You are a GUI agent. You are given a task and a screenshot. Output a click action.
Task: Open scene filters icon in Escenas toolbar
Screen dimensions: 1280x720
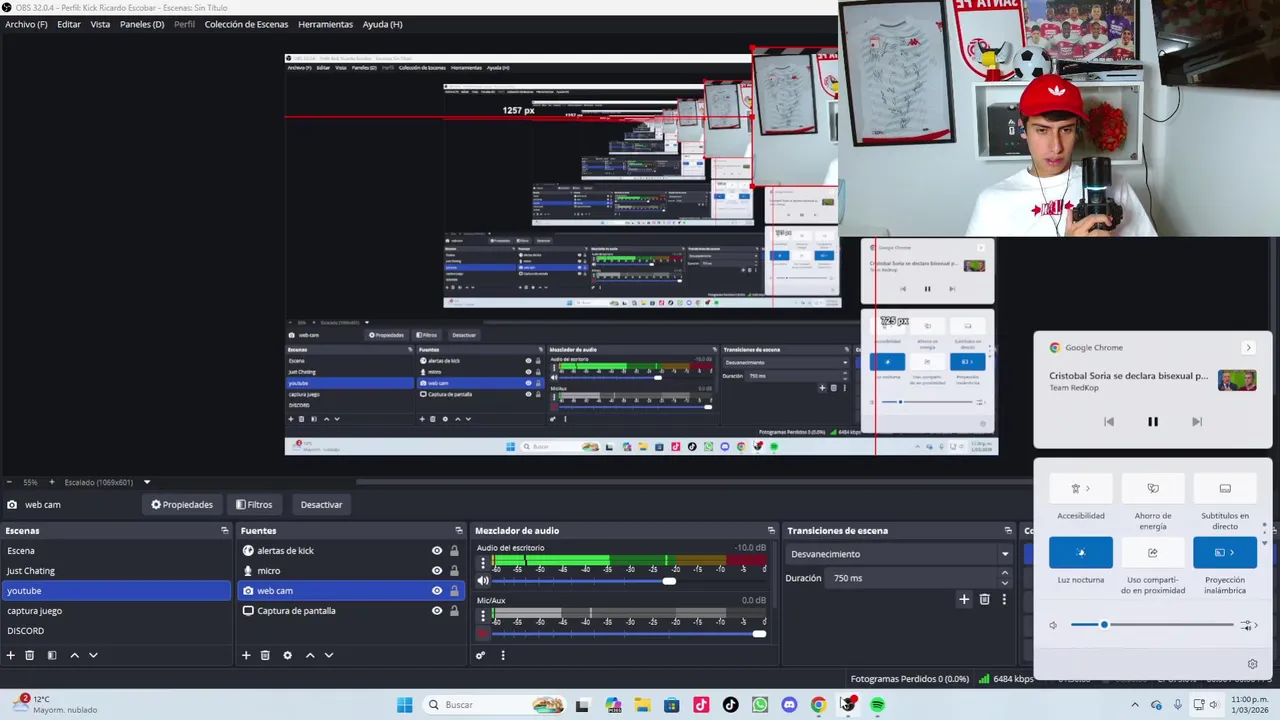coord(52,655)
